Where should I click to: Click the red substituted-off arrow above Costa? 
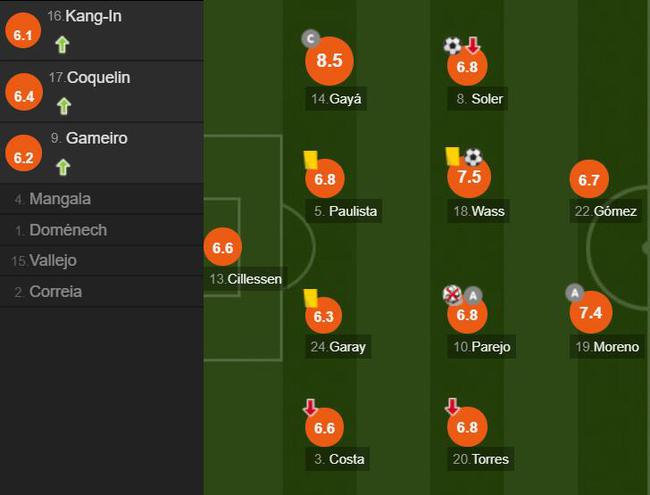[310, 407]
